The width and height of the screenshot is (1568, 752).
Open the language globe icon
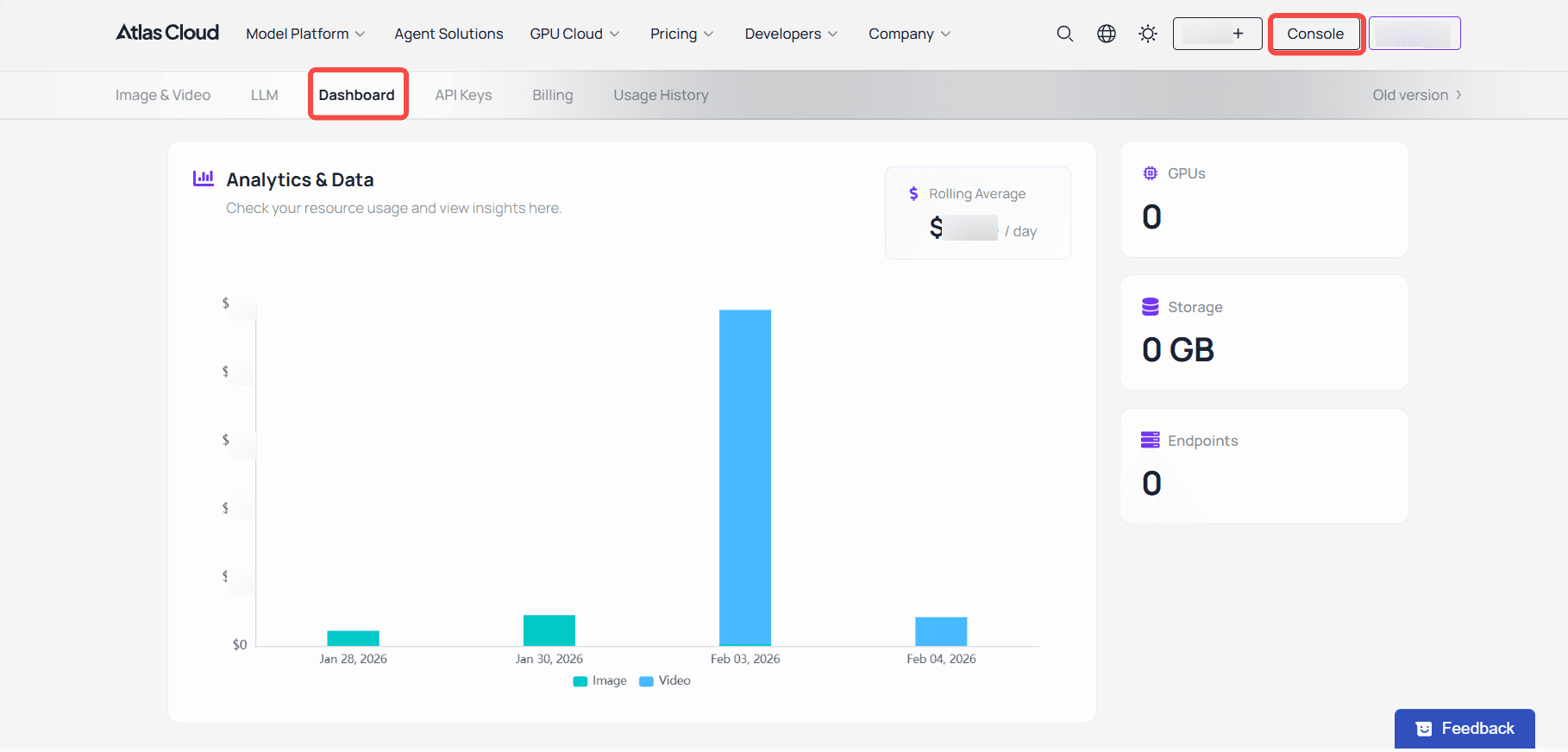(1107, 34)
